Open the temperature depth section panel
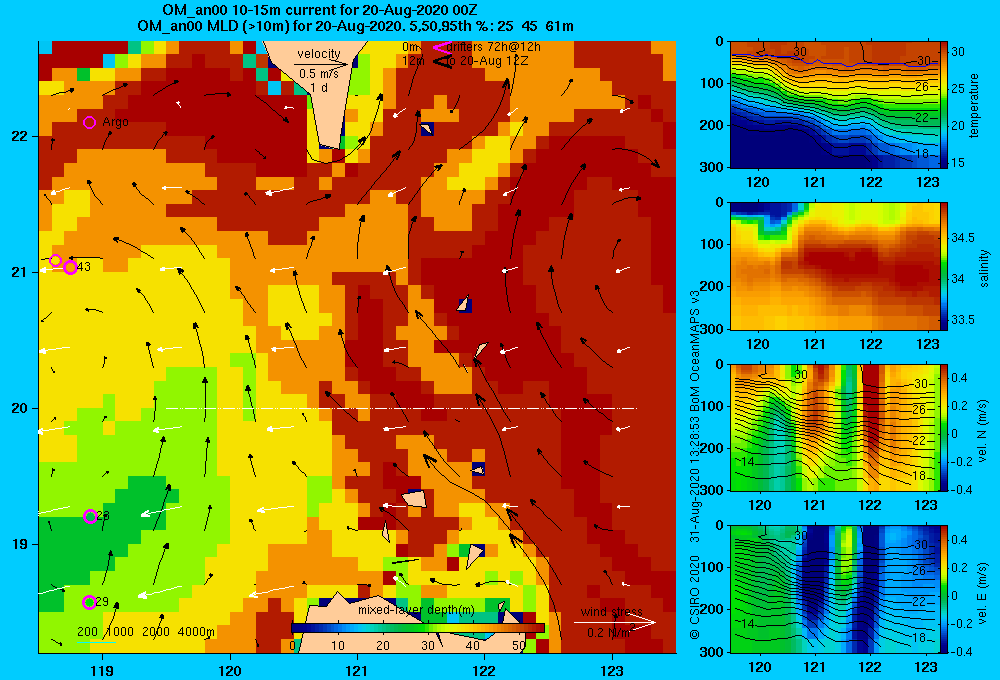1000x680 pixels. point(834,104)
